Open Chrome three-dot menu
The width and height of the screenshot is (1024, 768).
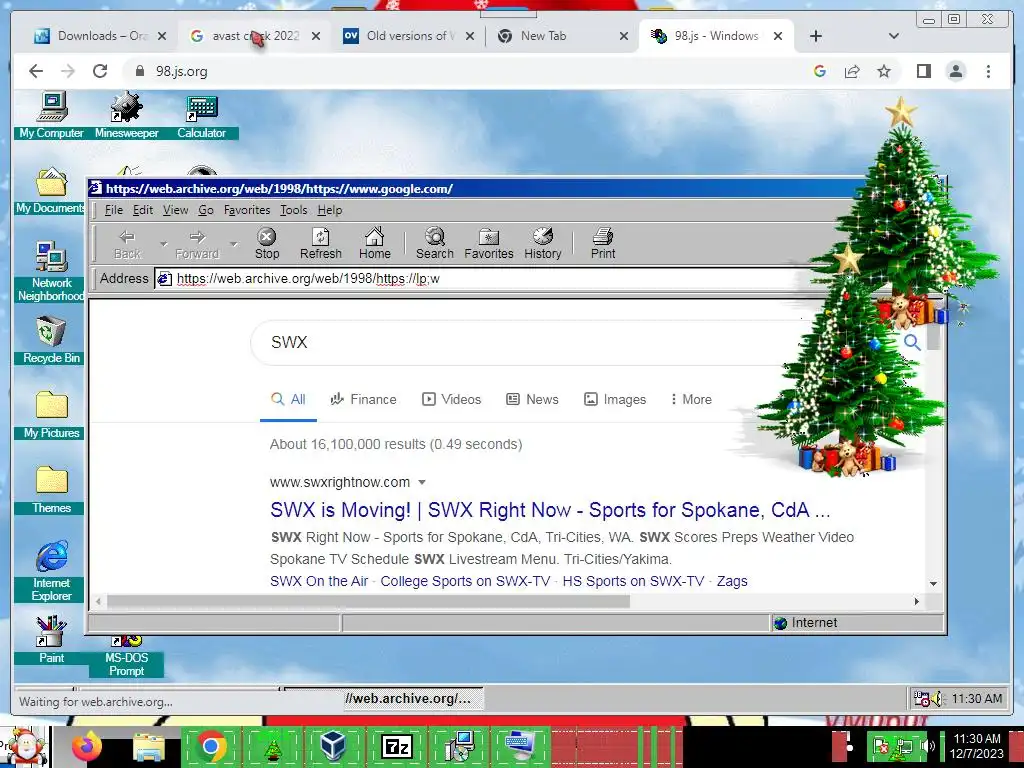coord(988,71)
